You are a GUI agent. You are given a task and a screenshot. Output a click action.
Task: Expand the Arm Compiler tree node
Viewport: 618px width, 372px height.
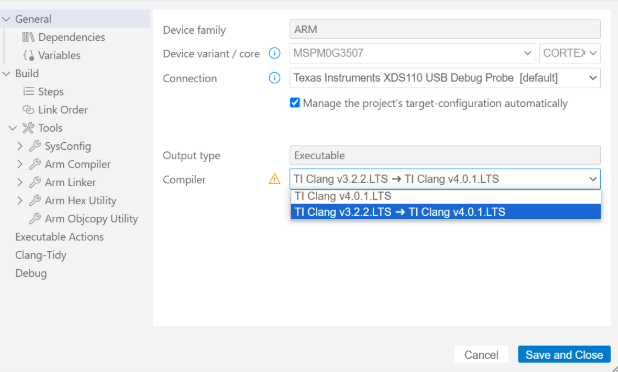pos(20,164)
